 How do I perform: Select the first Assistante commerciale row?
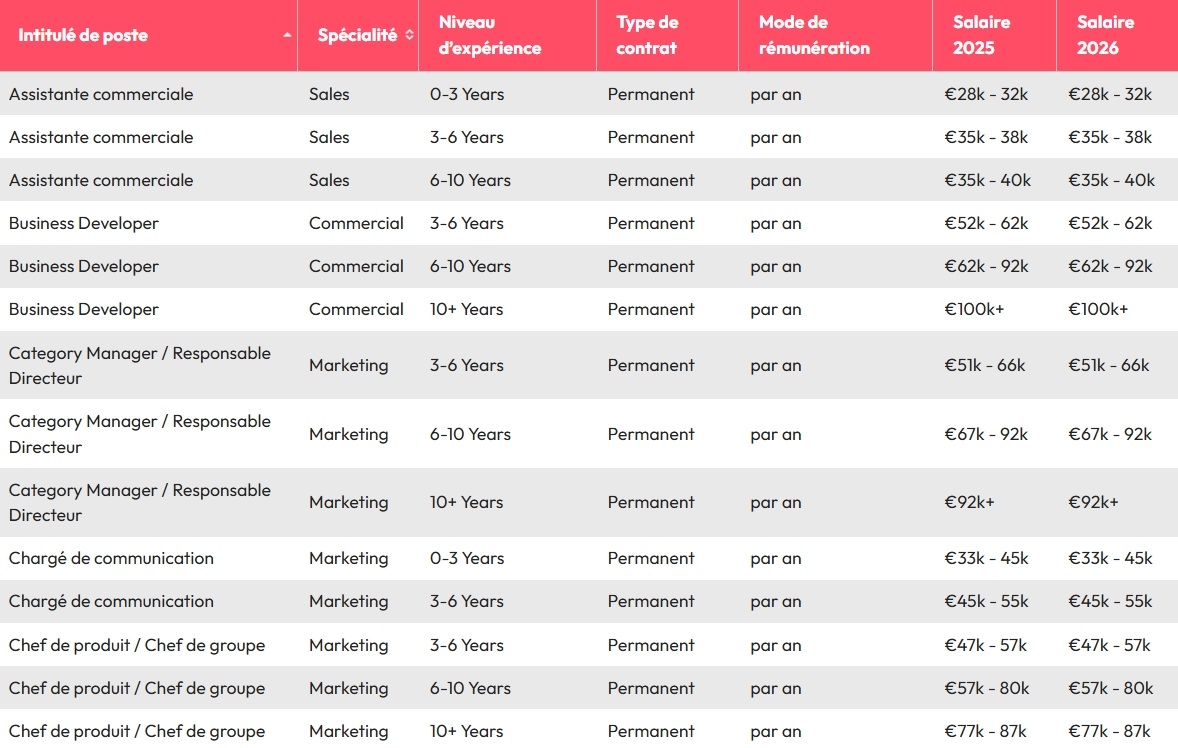(x=100, y=94)
